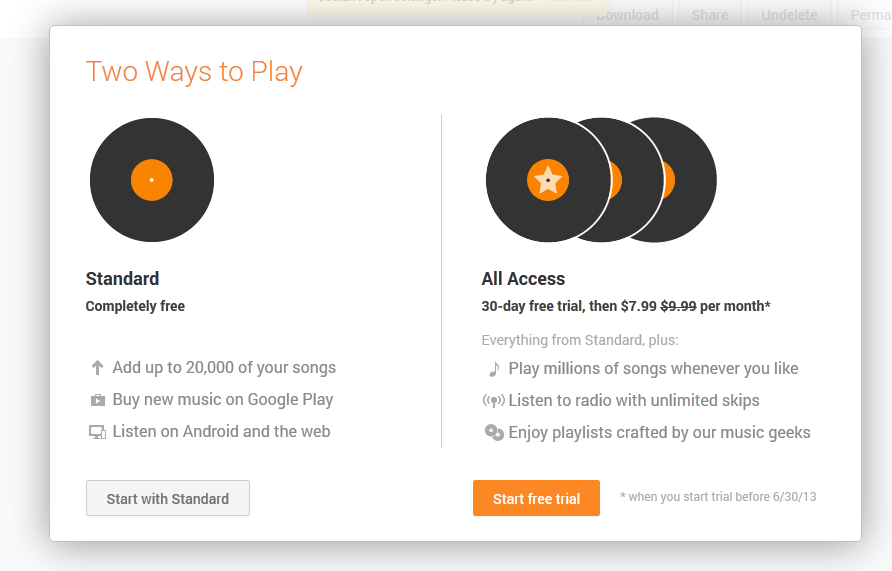Image resolution: width=892 pixels, height=571 pixels.
Task: Click the shopping bag icon for Google Play
Action: 97,400
